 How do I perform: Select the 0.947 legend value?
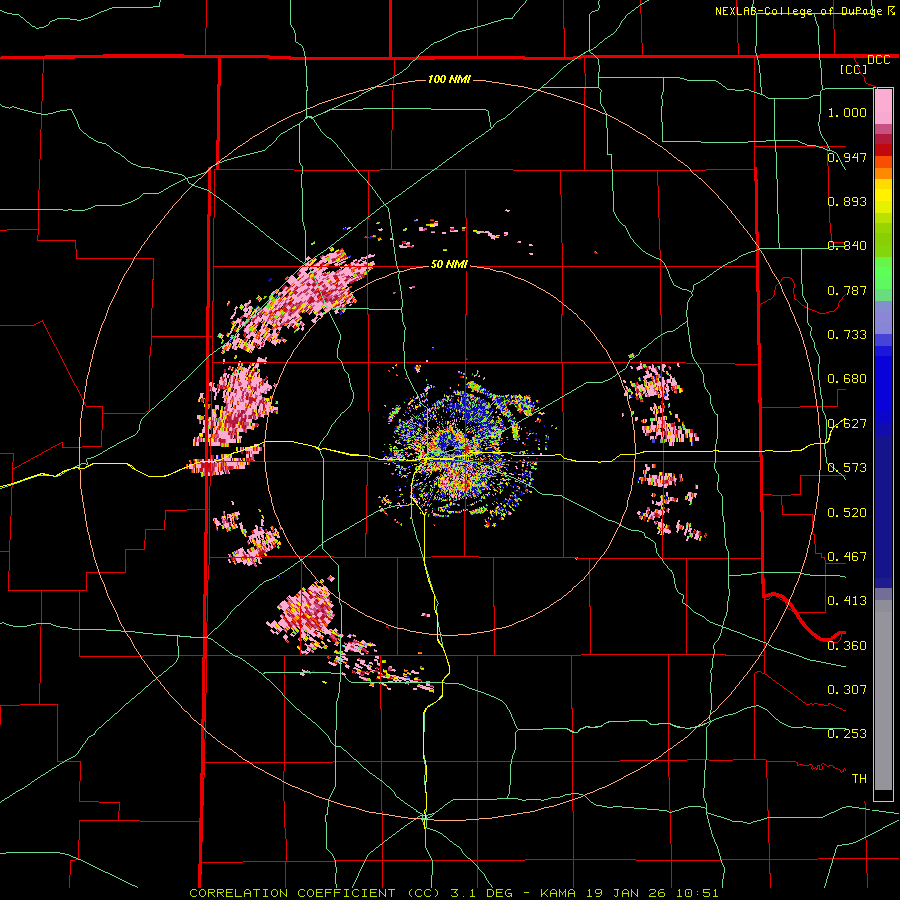click(847, 157)
